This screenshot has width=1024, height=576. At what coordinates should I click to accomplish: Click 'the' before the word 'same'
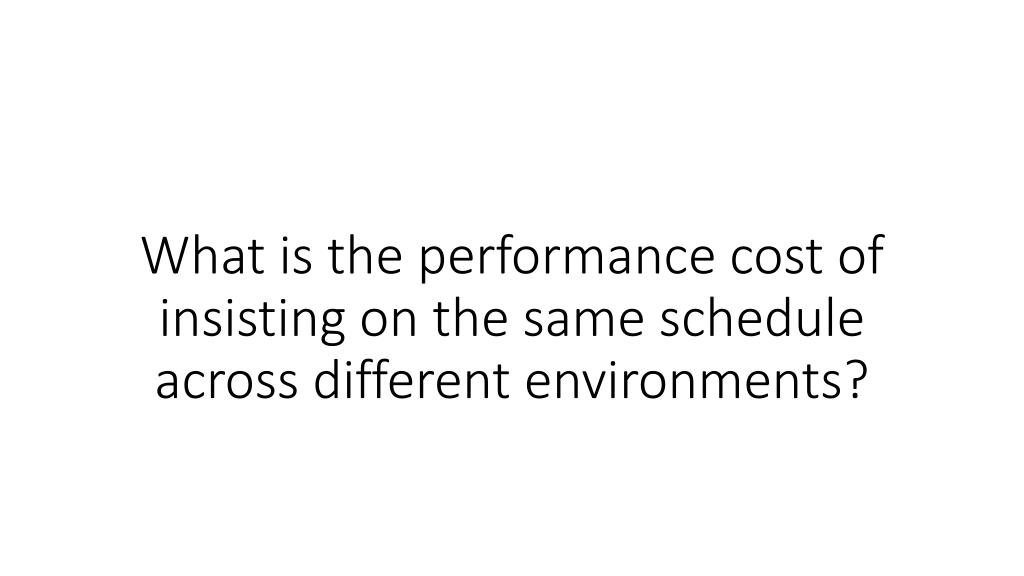tap(470, 318)
